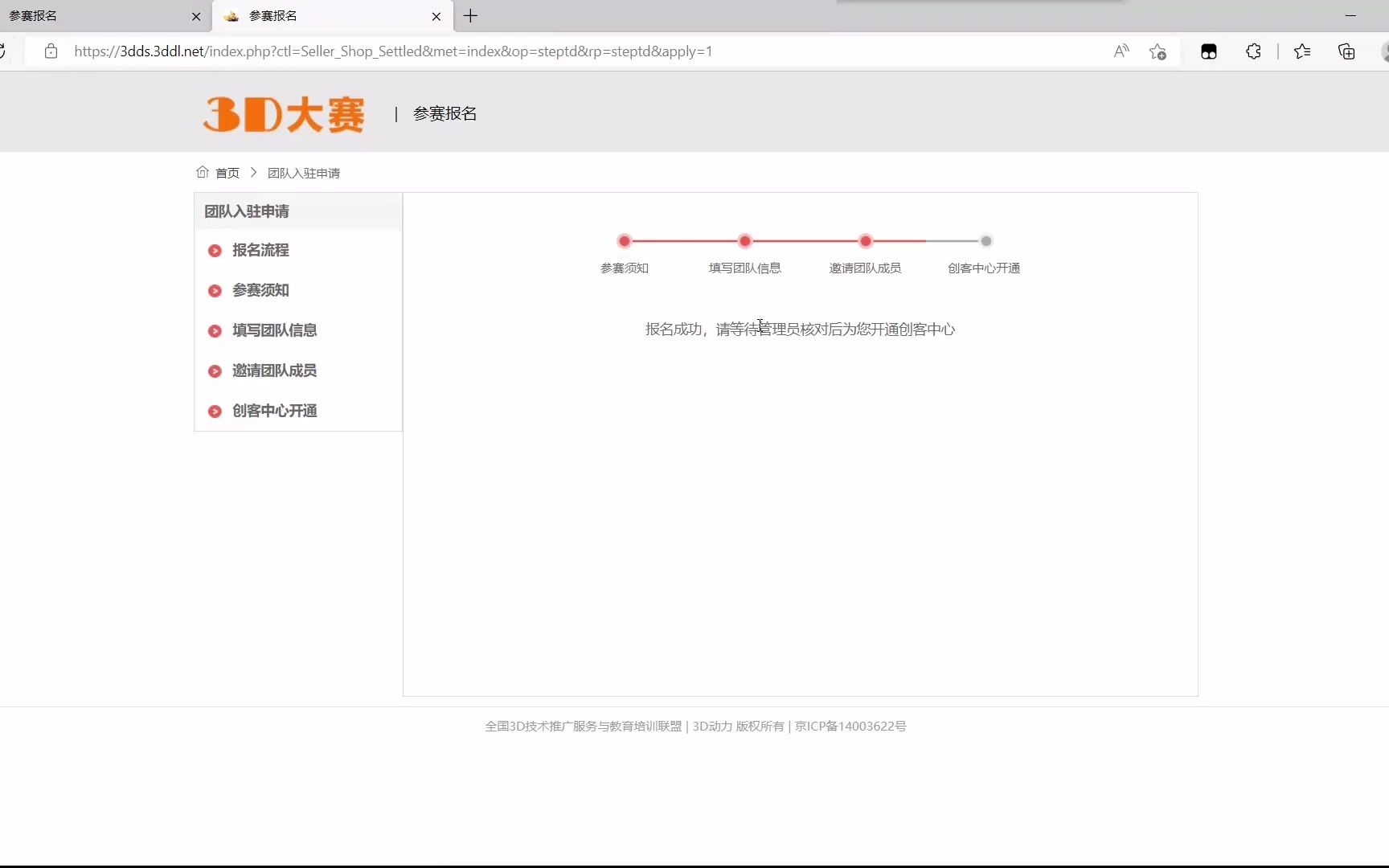Open 首页 breadcrumb link
The width and height of the screenshot is (1389, 868).
227,173
